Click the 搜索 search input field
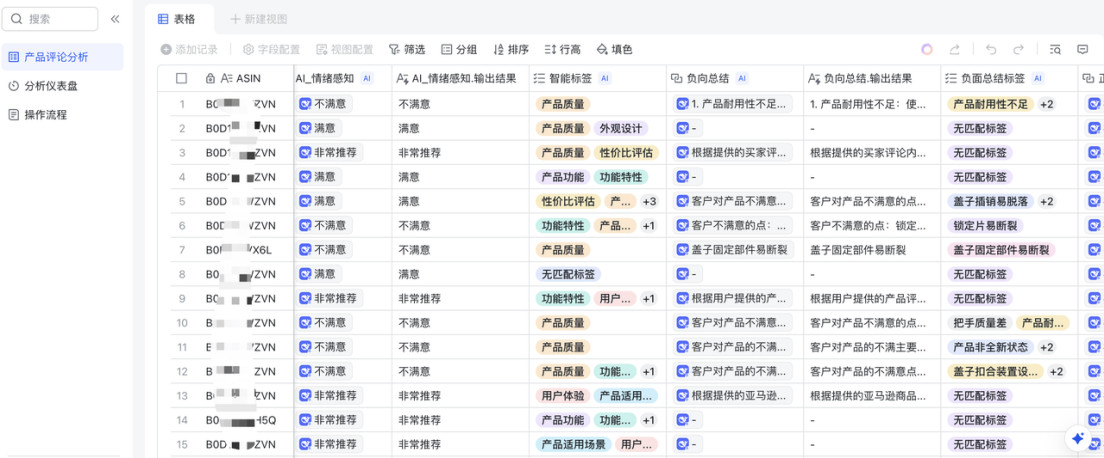This screenshot has width=1104, height=458. coord(52,19)
